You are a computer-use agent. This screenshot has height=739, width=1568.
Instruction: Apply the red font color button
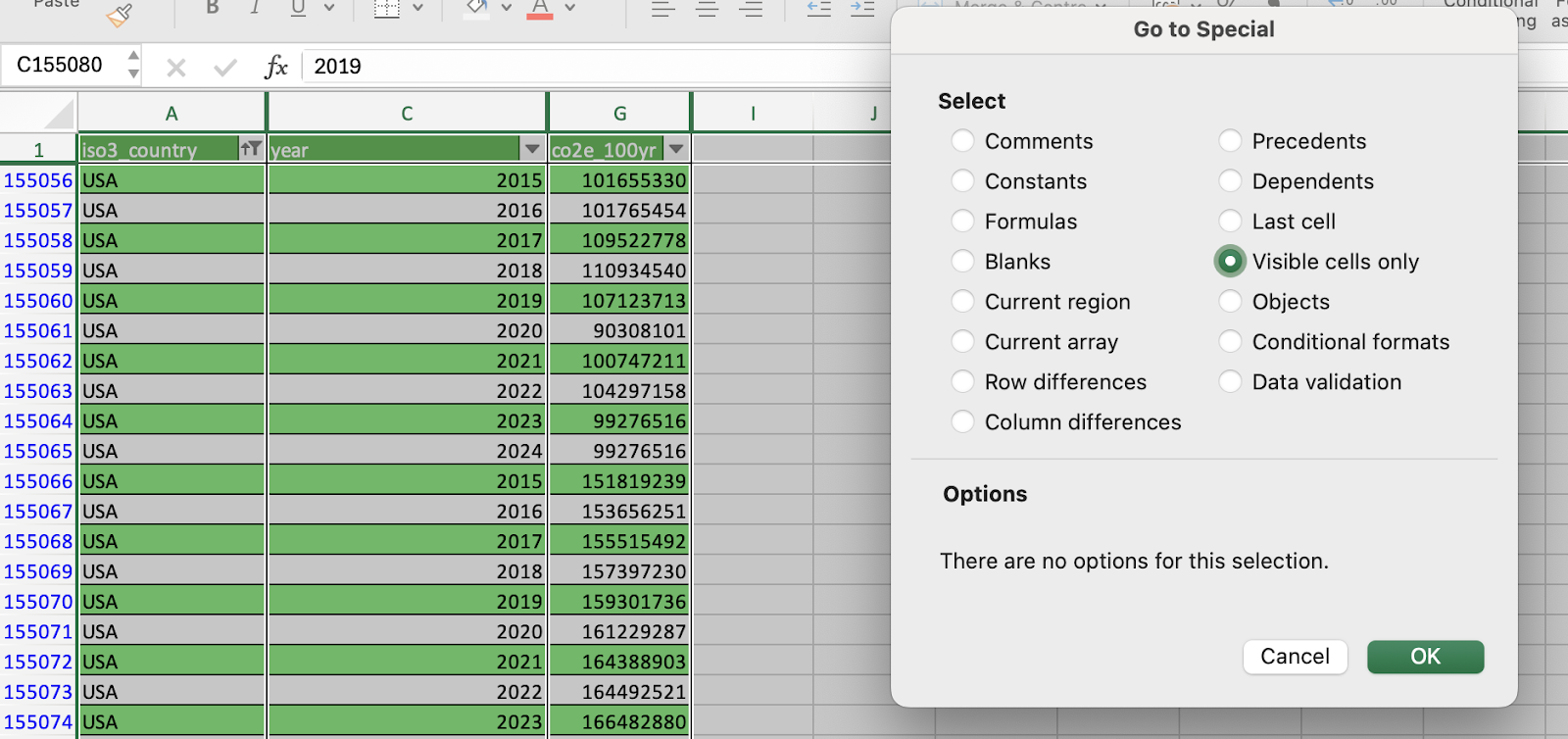[540, 8]
